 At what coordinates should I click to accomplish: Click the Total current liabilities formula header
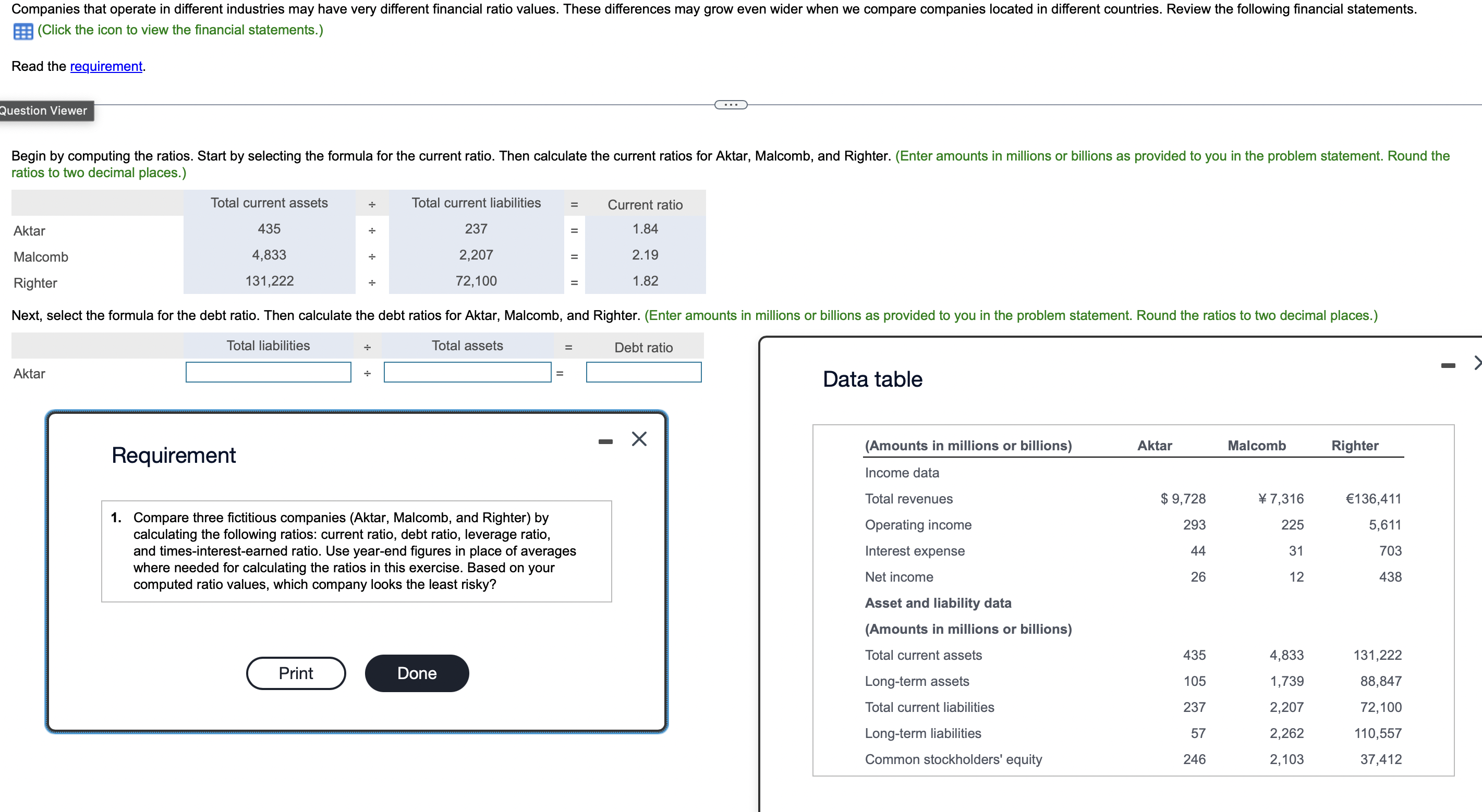click(476, 203)
